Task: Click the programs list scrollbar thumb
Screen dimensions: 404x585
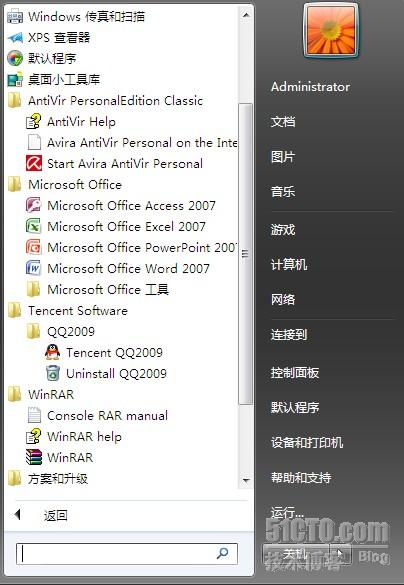Action: coord(245,254)
